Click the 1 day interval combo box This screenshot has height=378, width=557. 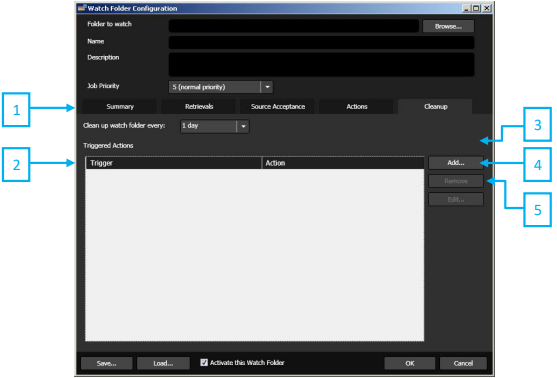pos(215,126)
